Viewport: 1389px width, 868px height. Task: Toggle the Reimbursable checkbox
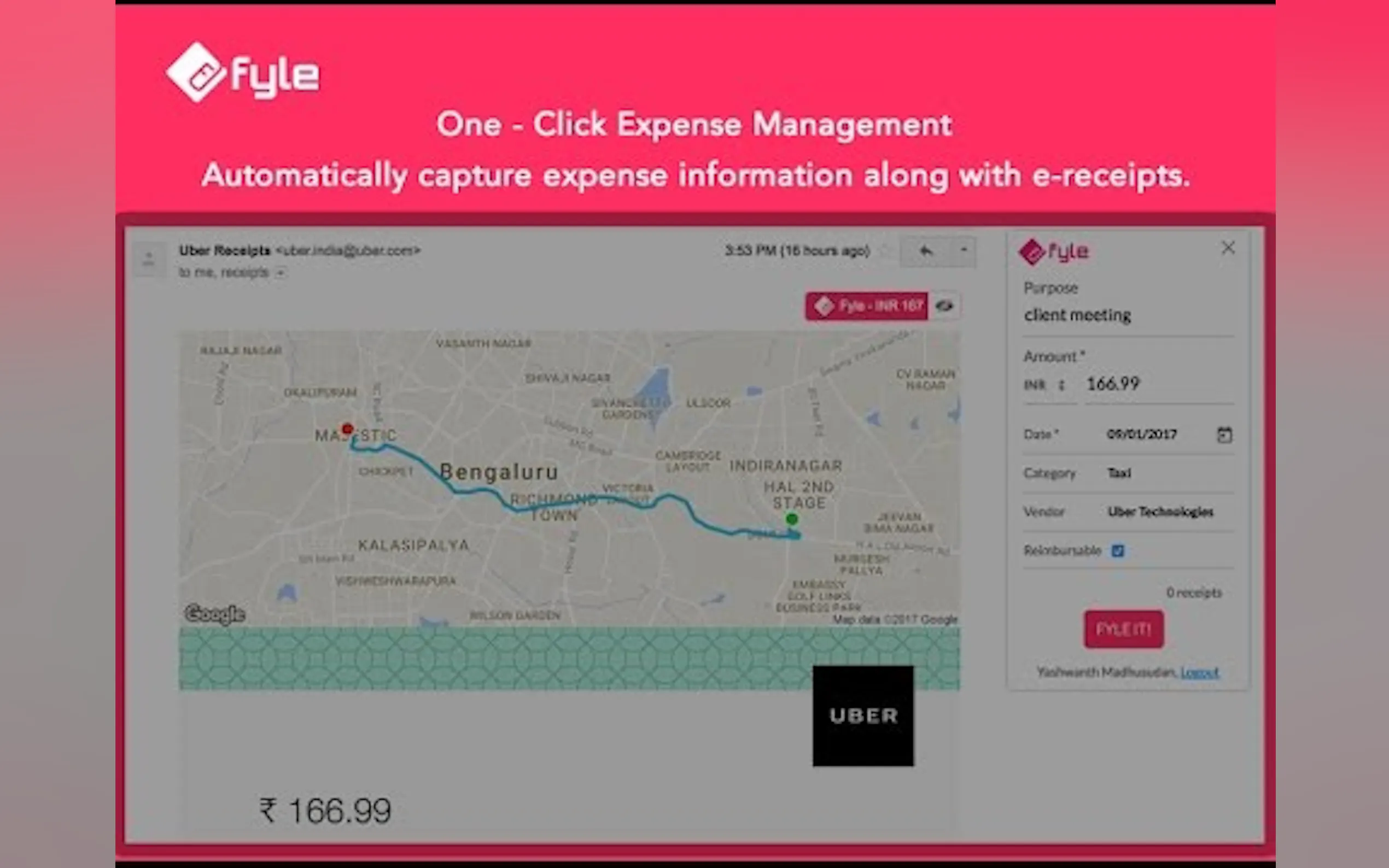(x=1117, y=551)
